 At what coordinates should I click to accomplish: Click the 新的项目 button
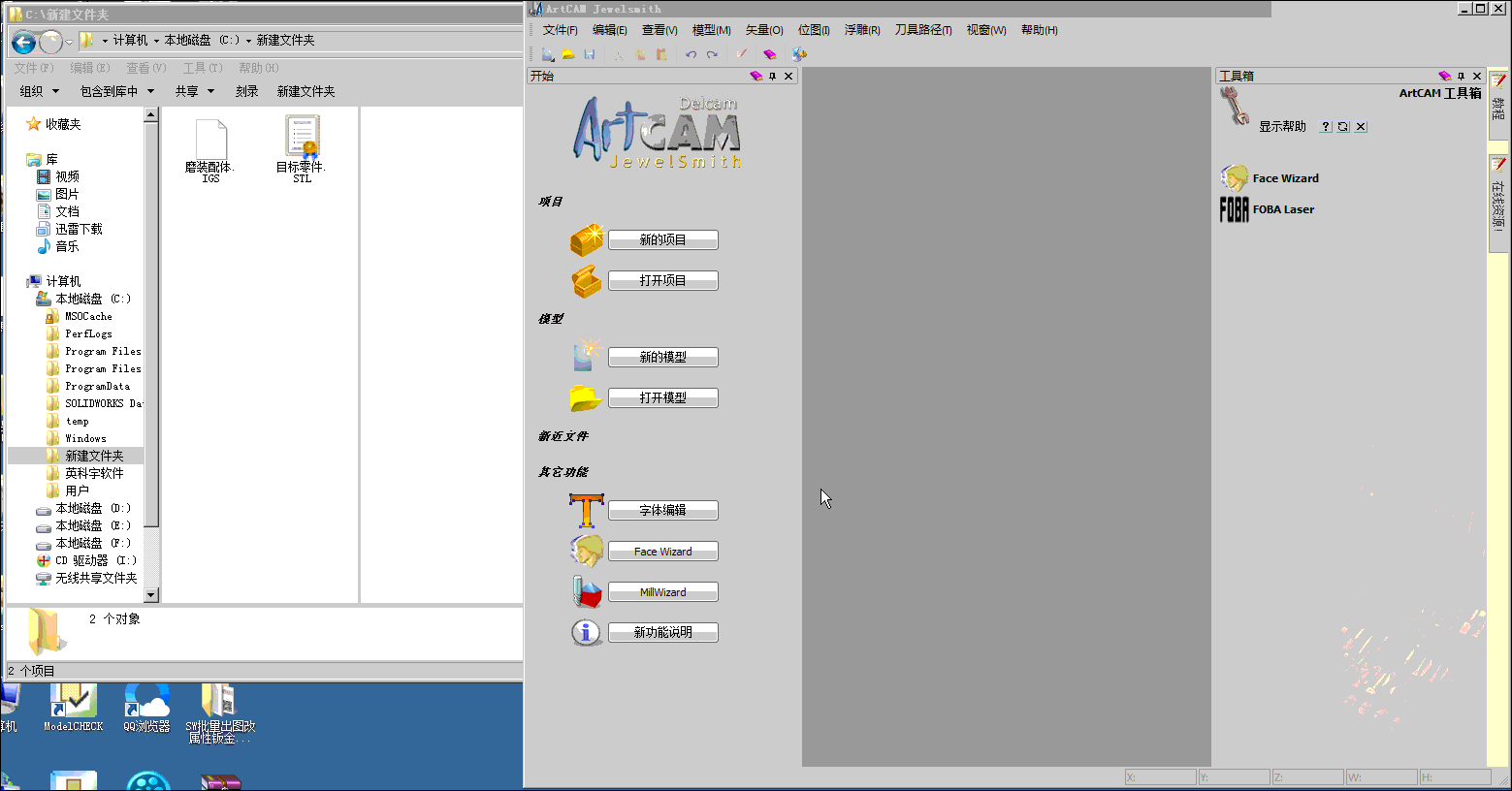pyautogui.click(x=663, y=239)
